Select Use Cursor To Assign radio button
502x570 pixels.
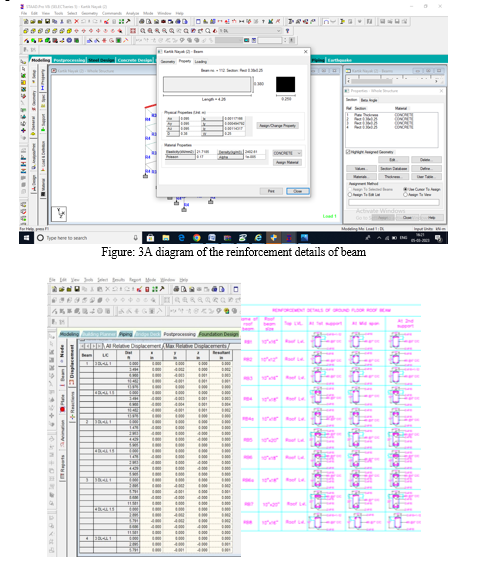point(405,189)
